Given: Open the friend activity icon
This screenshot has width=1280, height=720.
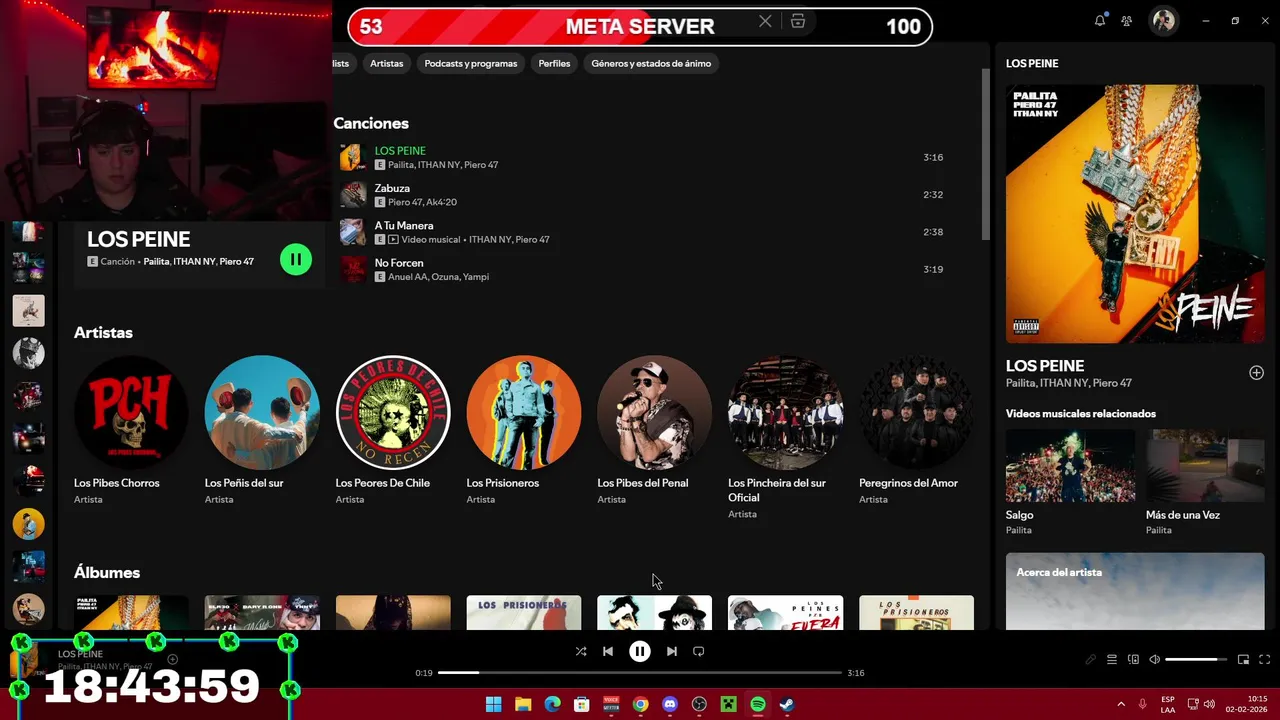Looking at the screenshot, I should pyautogui.click(x=1127, y=21).
